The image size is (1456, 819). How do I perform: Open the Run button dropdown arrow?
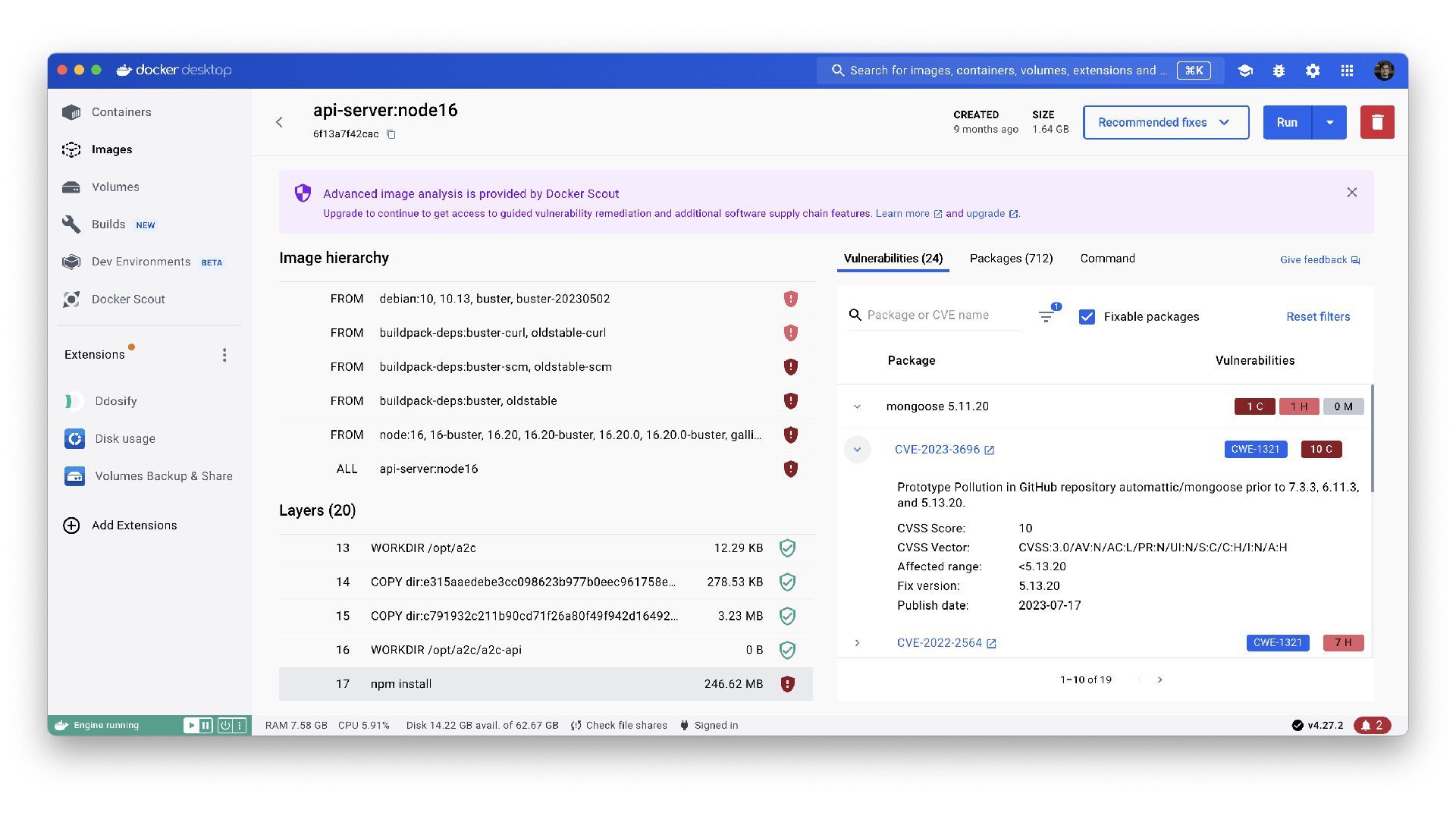pyautogui.click(x=1329, y=122)
